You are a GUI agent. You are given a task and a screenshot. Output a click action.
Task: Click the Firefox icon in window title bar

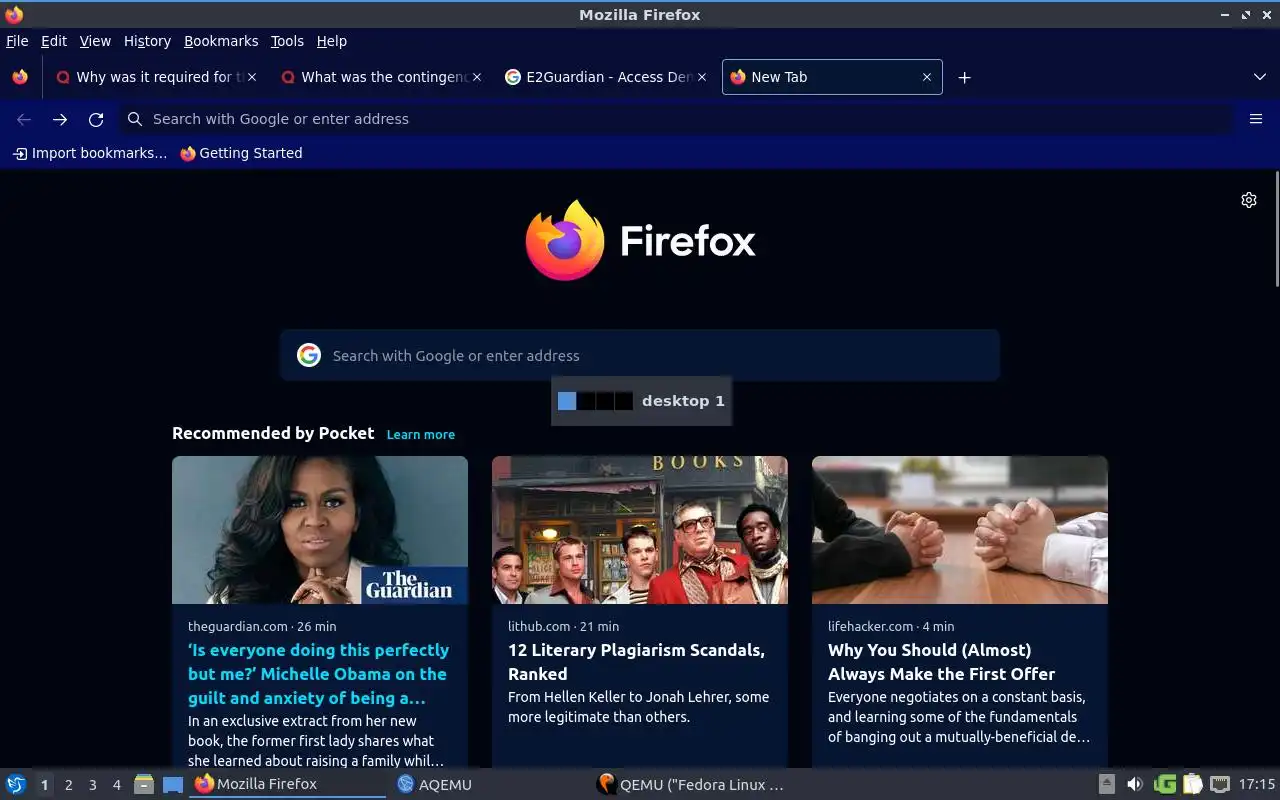click(14, 14)
